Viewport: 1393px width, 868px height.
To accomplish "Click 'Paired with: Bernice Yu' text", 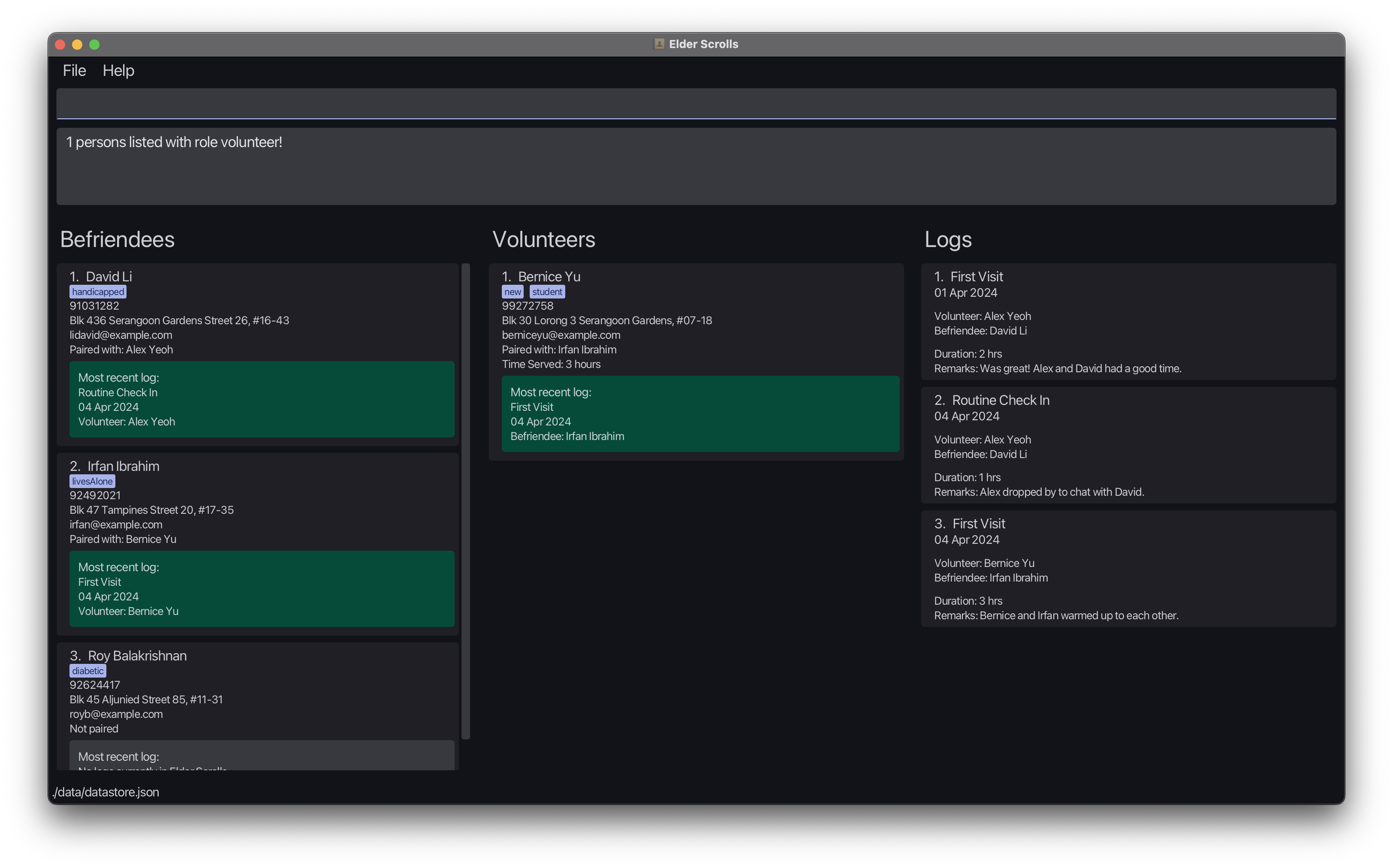I will tap(123, 539).
